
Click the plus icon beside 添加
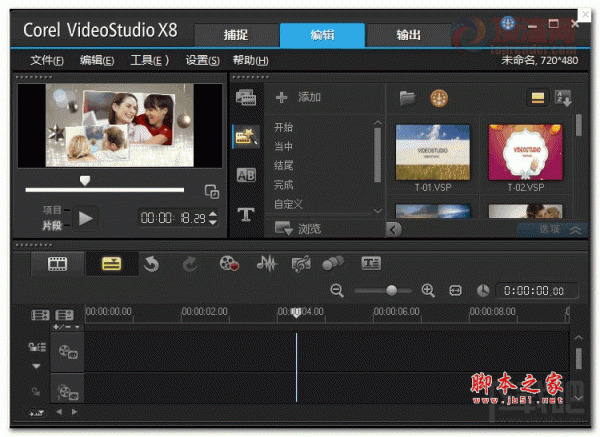point(282,97)
